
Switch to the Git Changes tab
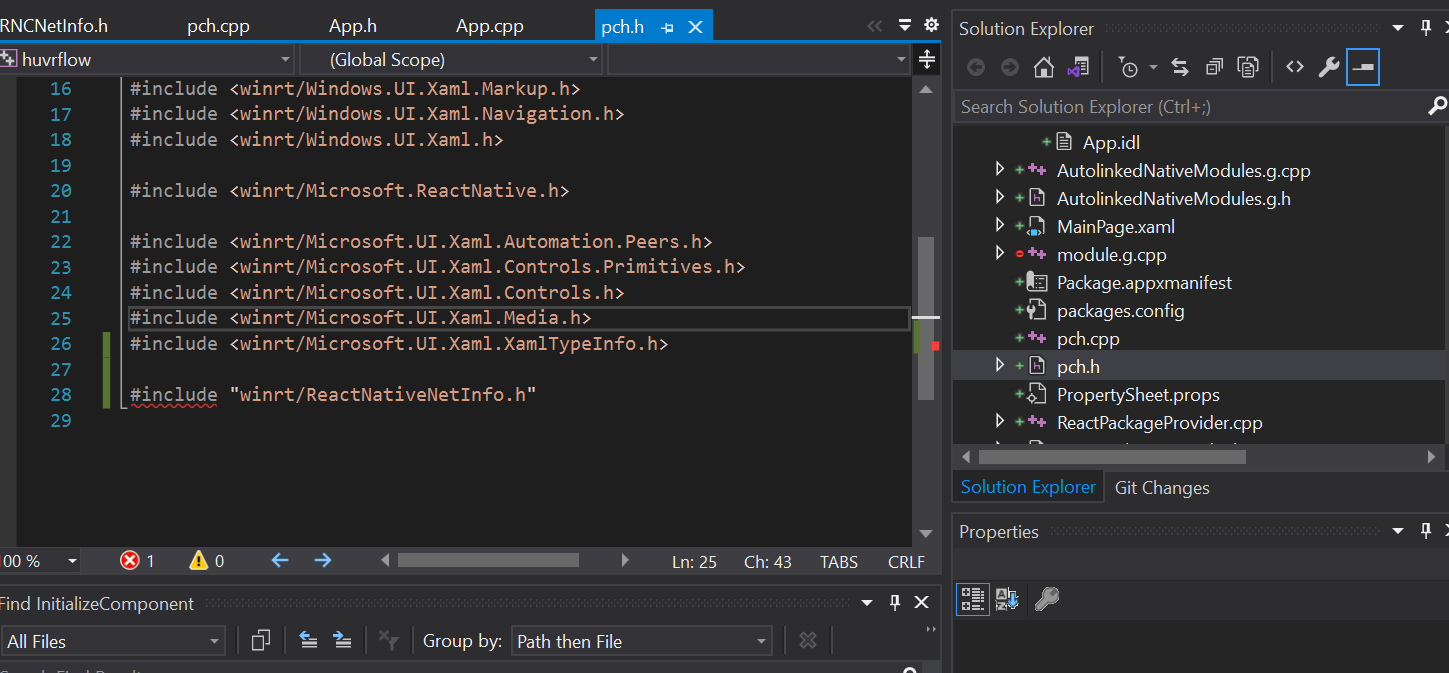(x=1162, y=487)
